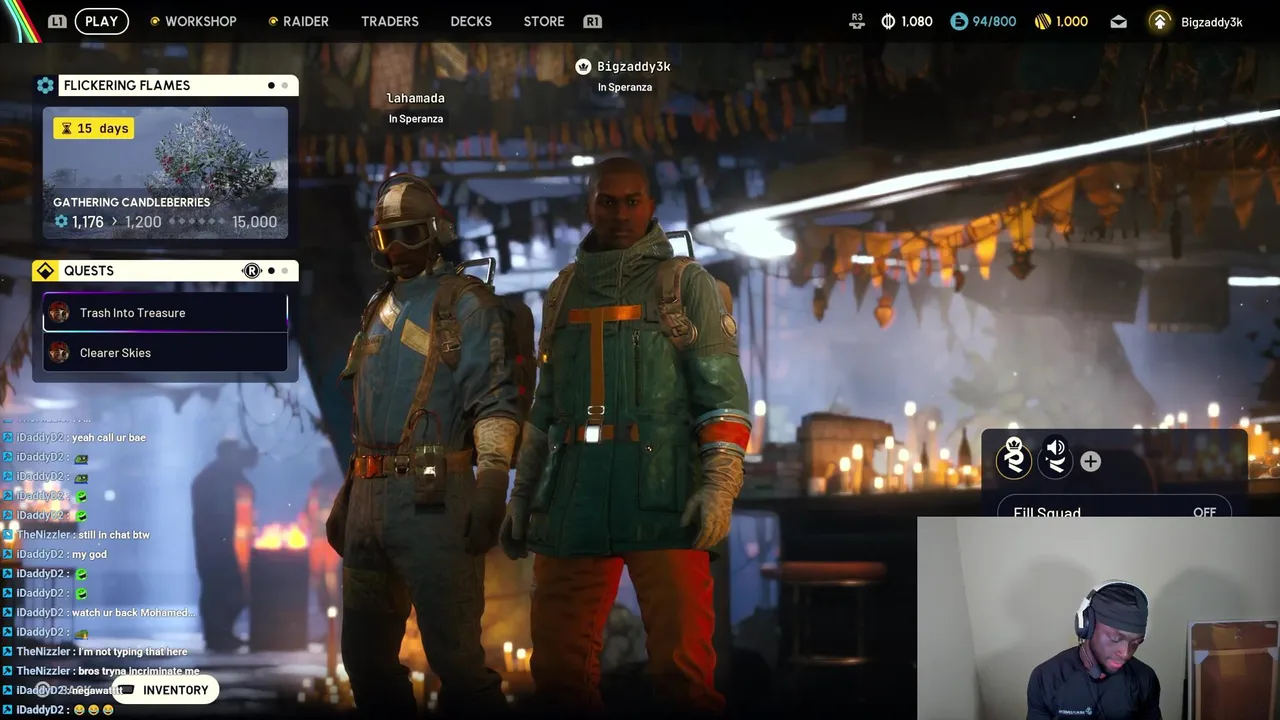Click the R stick prompt in Quests header

252,271
